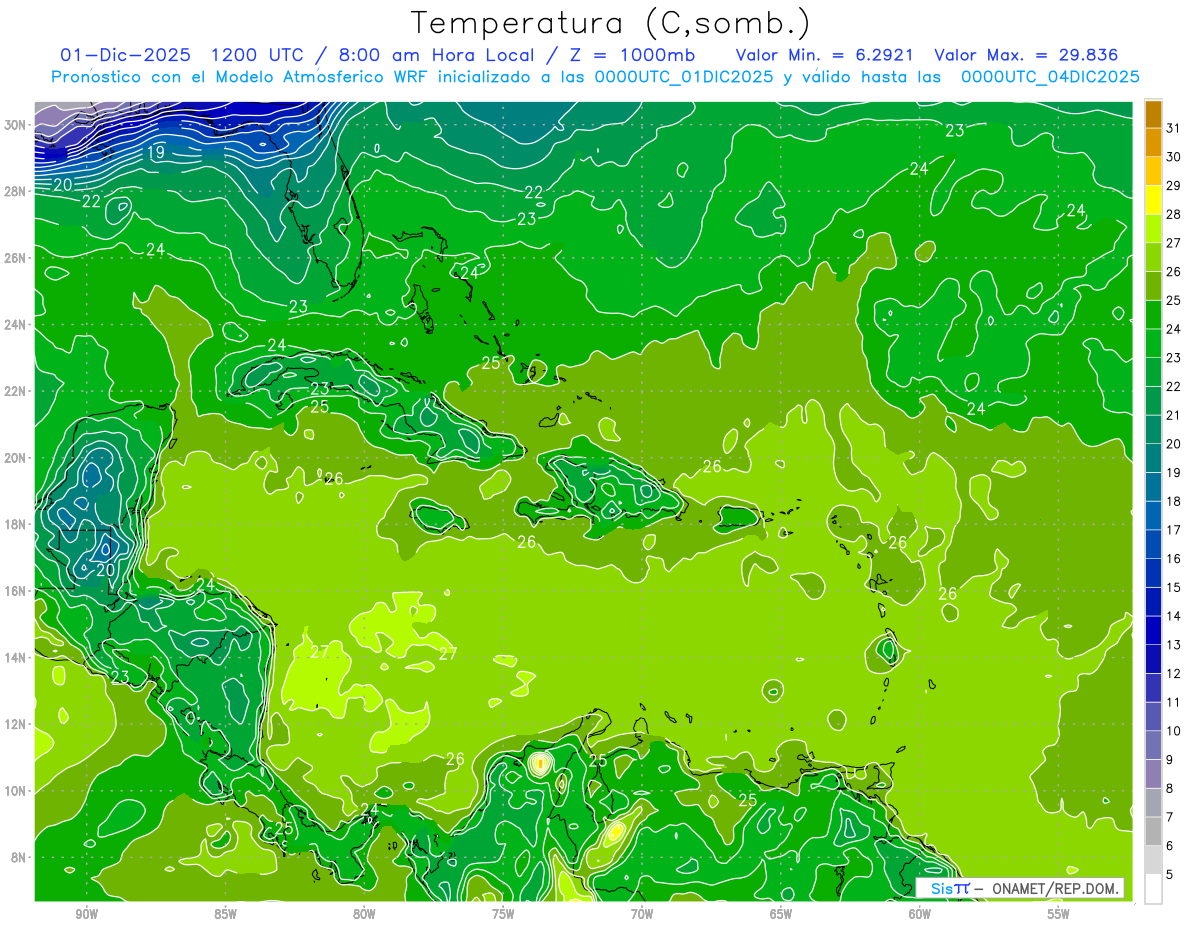
Task: Click the title 'Temperatura (C,somb.)'
Action: [611, 23]
